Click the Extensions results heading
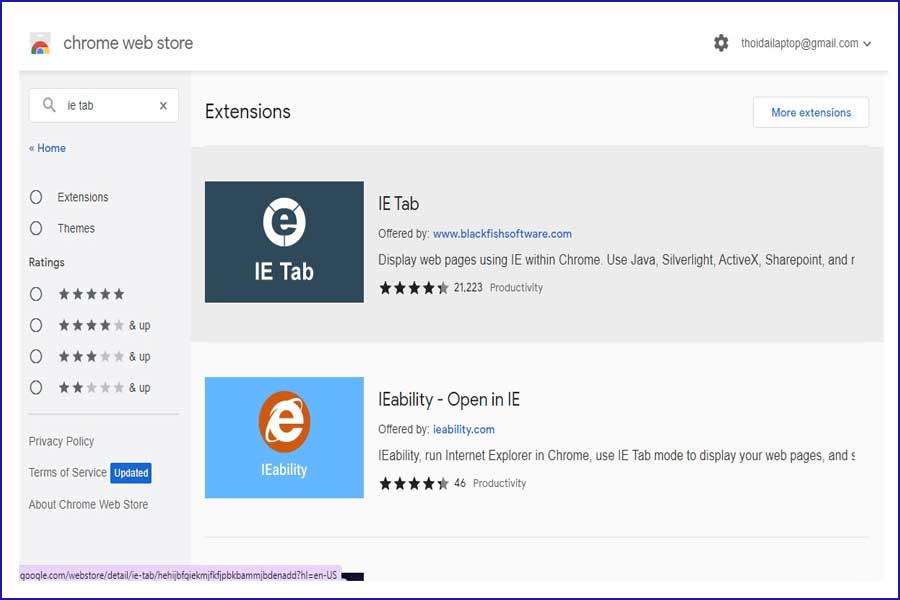 click(248, 111)
